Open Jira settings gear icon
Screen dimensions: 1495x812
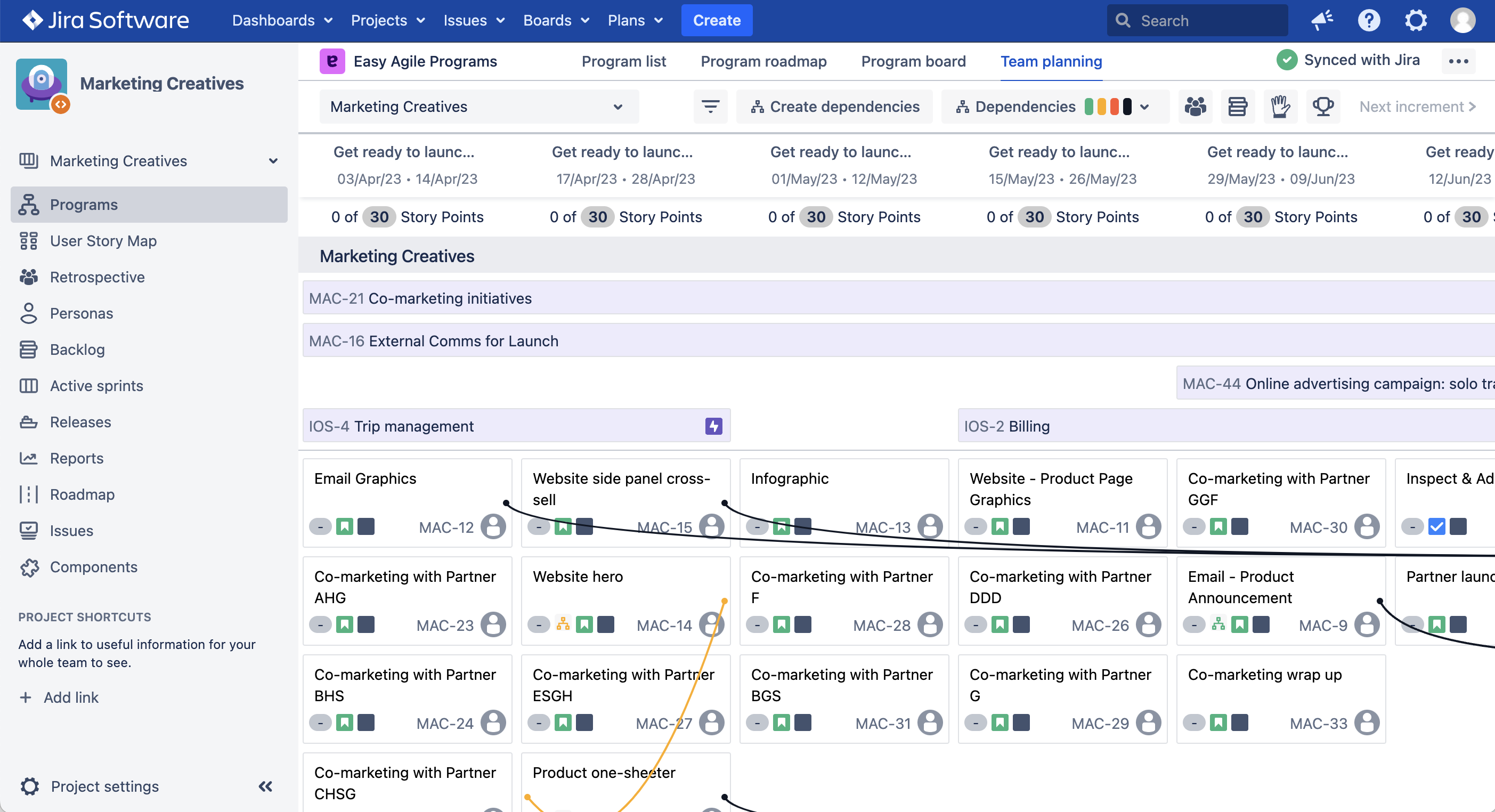(x=1416, y=20)
